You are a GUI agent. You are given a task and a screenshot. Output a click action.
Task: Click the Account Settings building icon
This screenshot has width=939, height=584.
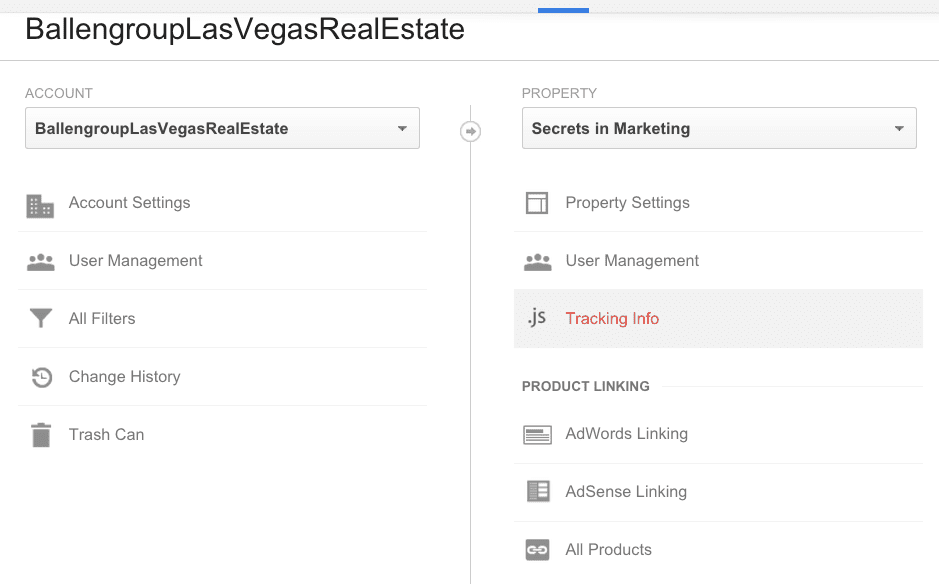pyautogui.click(x=40, y=206)
